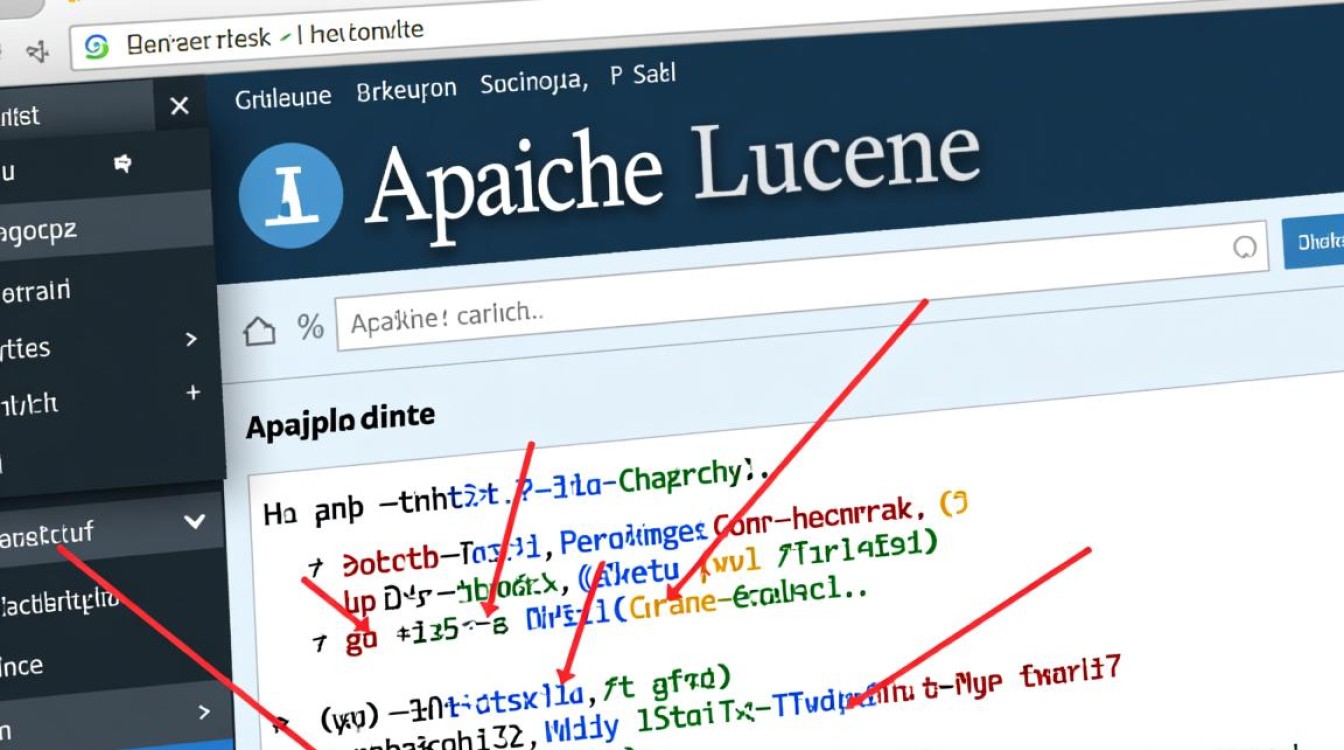
Task: Expand the bottom sidebar row right chevron
Action: tap(204, 712)
